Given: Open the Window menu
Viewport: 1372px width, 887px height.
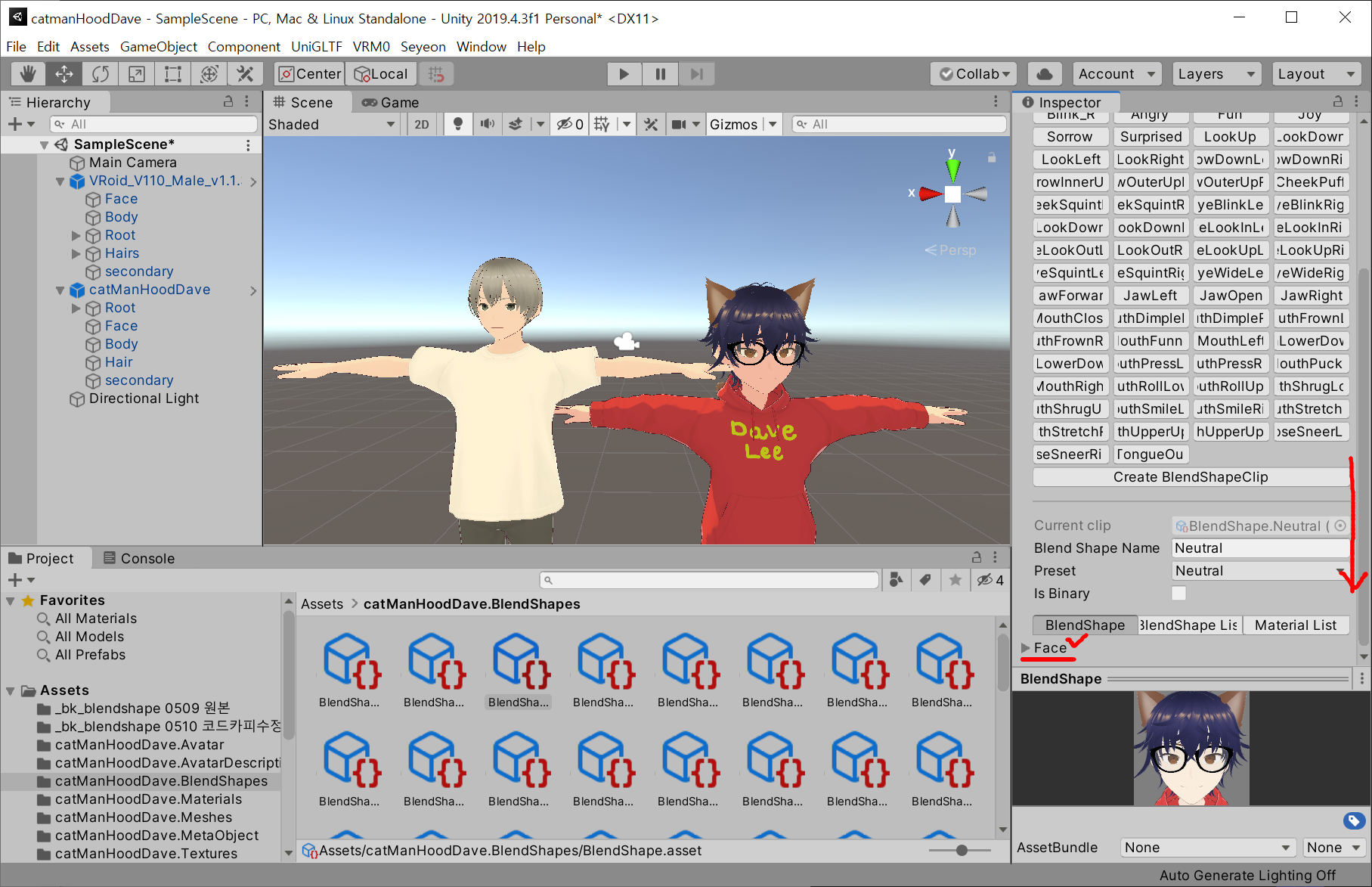Looking at the screenshot, I should (x=482, y=47).
